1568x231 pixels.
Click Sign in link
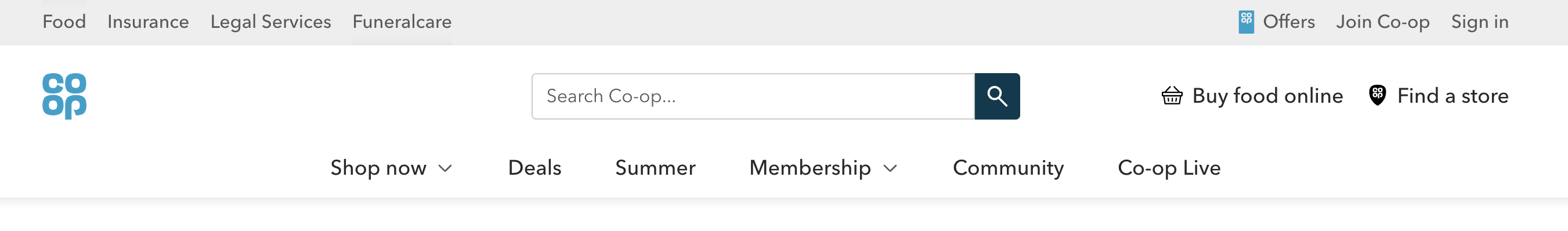(1479, 22)
